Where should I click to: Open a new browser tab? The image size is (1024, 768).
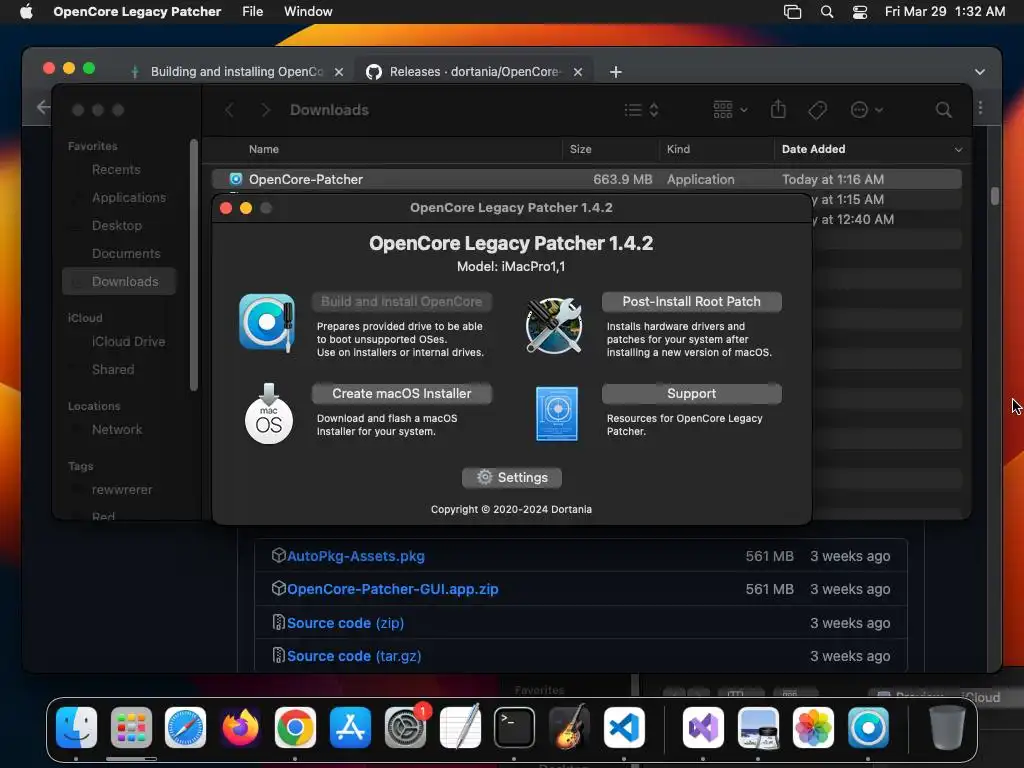616,72
